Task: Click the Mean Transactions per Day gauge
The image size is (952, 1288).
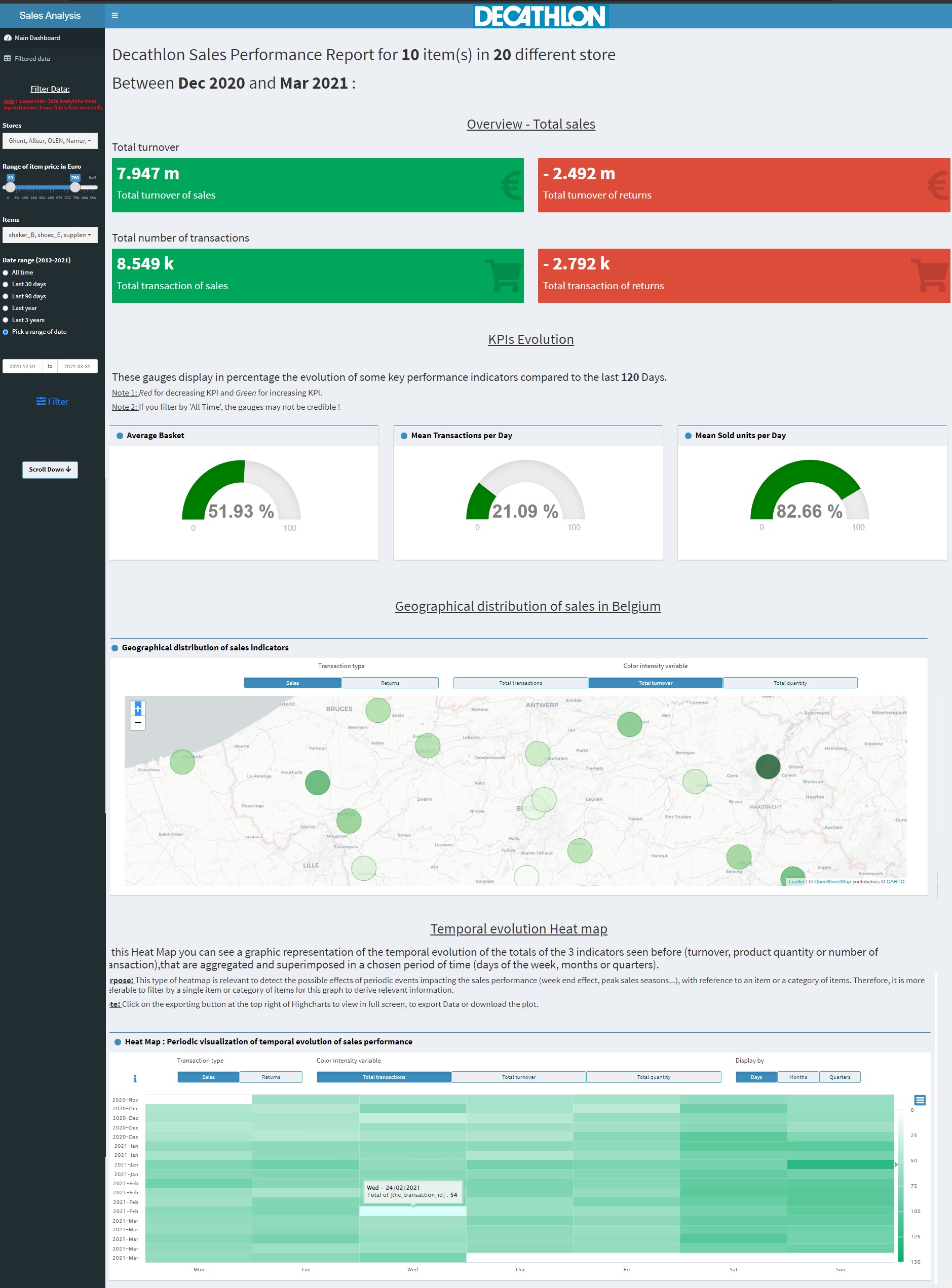Action: (x=525, y=490)
